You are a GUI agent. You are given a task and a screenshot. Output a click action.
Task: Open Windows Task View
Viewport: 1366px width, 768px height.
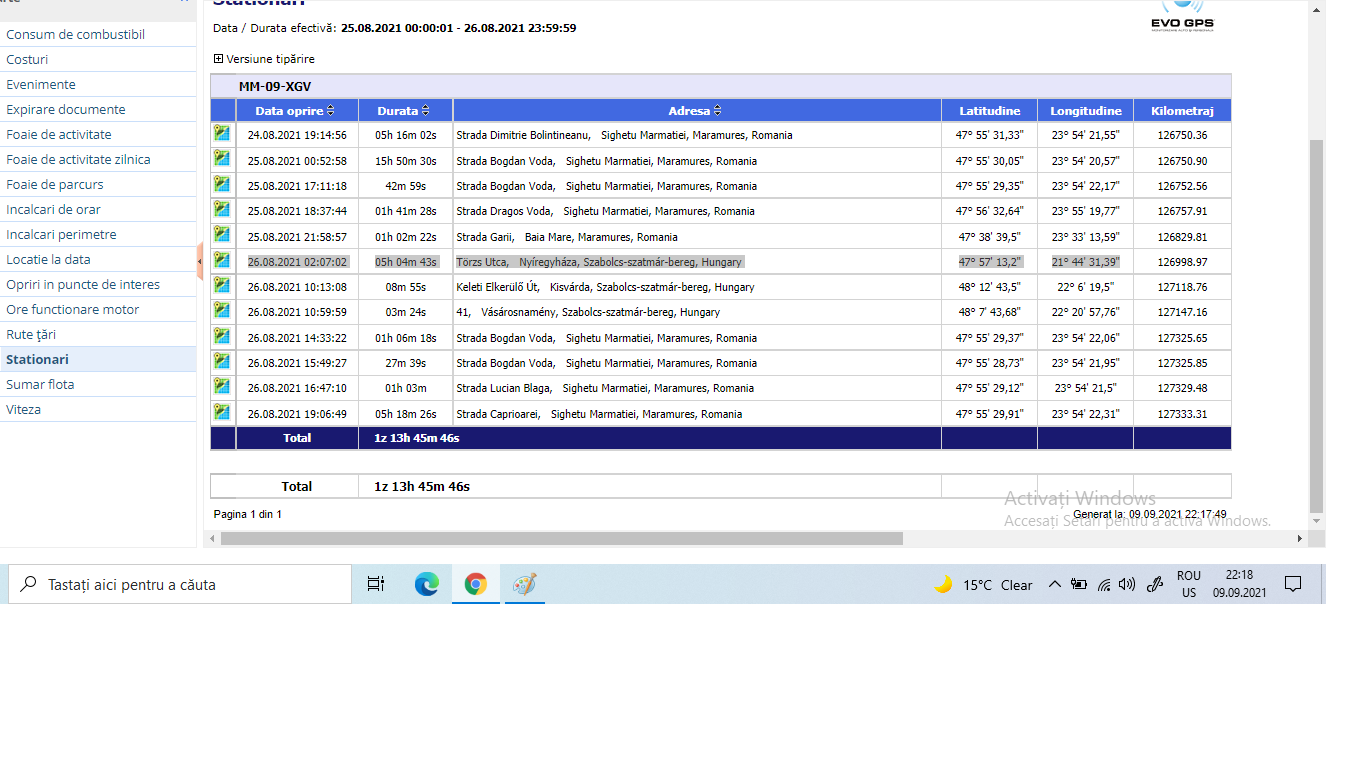(x=376, y=585)
